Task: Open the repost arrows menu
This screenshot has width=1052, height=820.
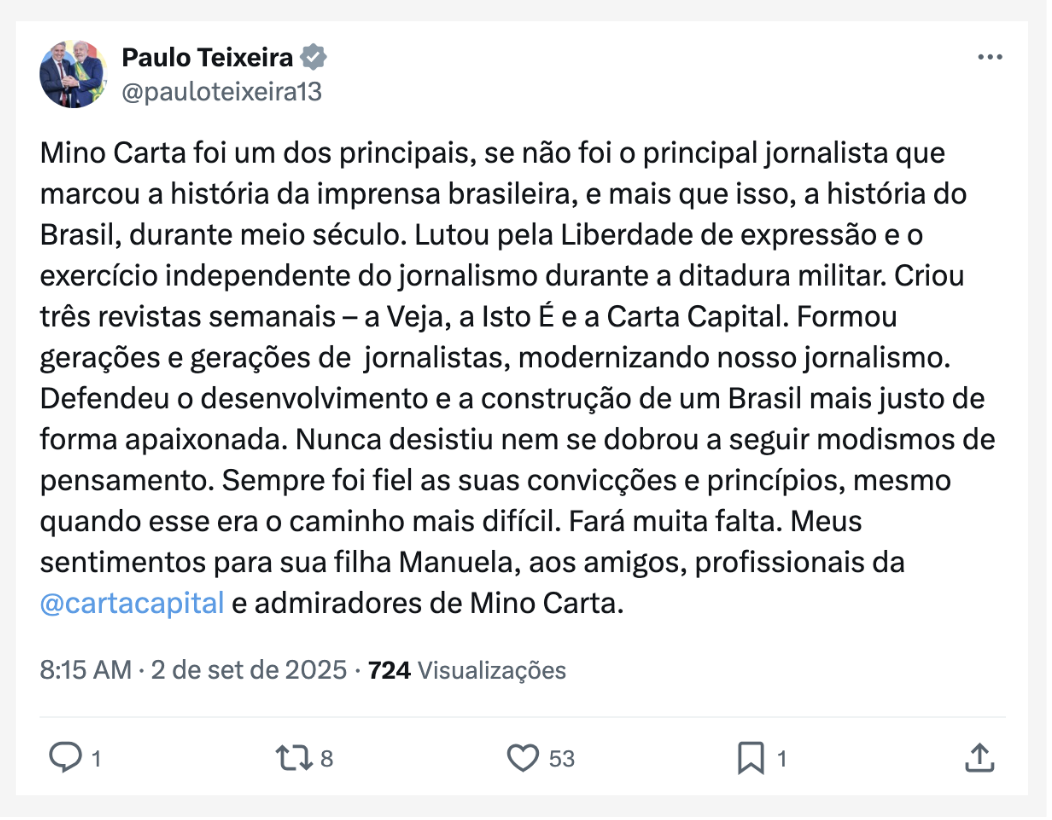Action: (293, 758)
